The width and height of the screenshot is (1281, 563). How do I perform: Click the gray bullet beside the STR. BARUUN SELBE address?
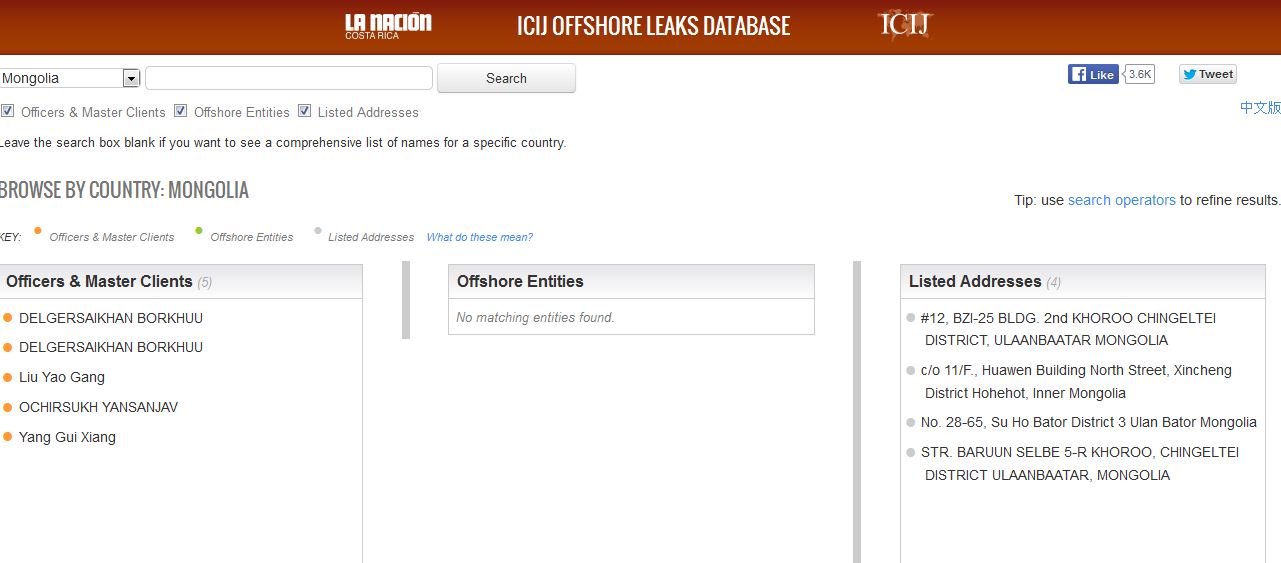point(911,452)
